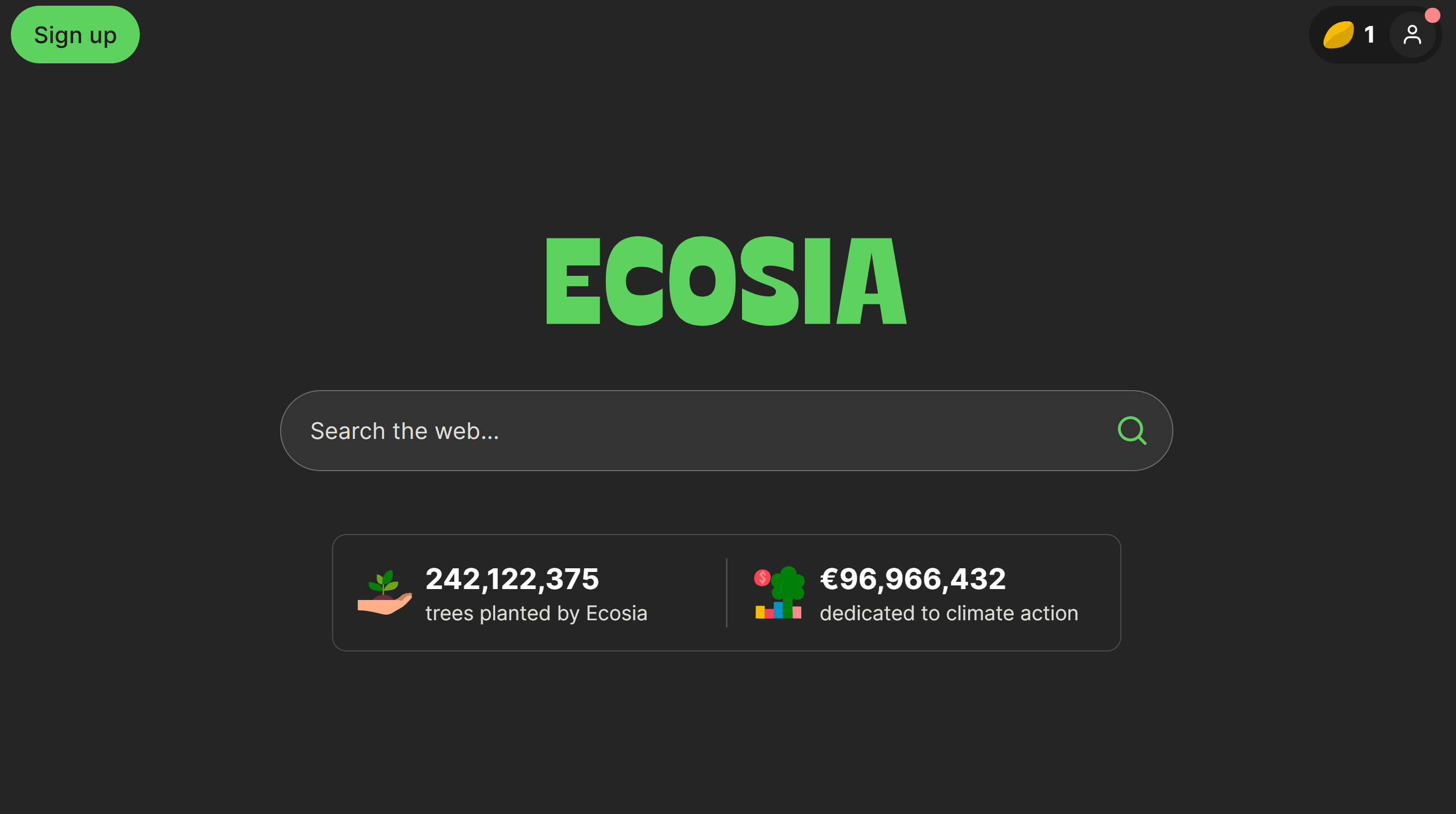Click the green seedling leaves above the hand
1456x814 pixels.
(385, 582)
